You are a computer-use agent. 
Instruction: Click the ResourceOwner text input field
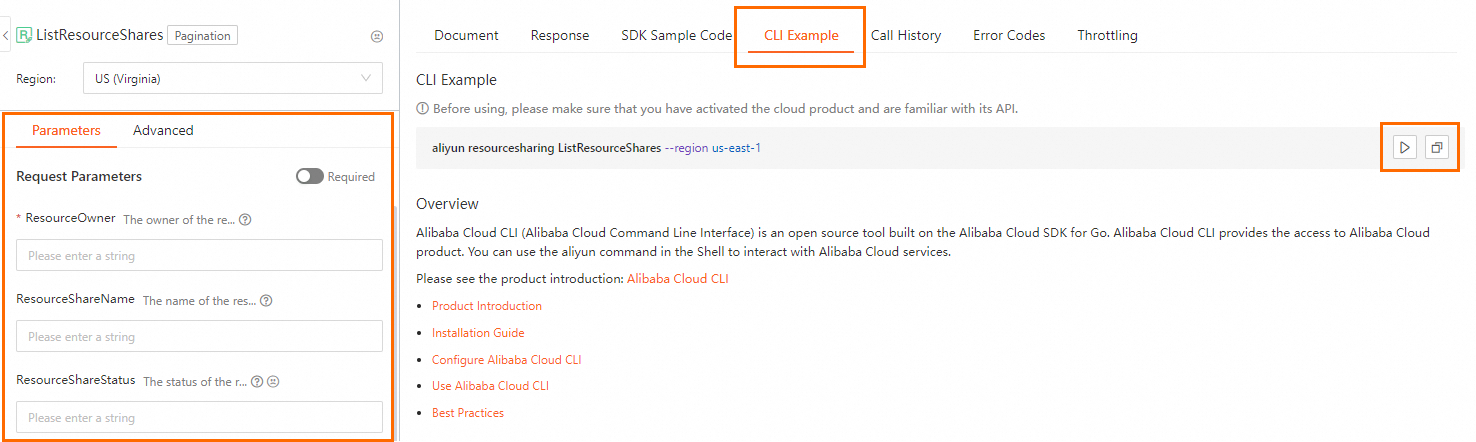(199, 256)
